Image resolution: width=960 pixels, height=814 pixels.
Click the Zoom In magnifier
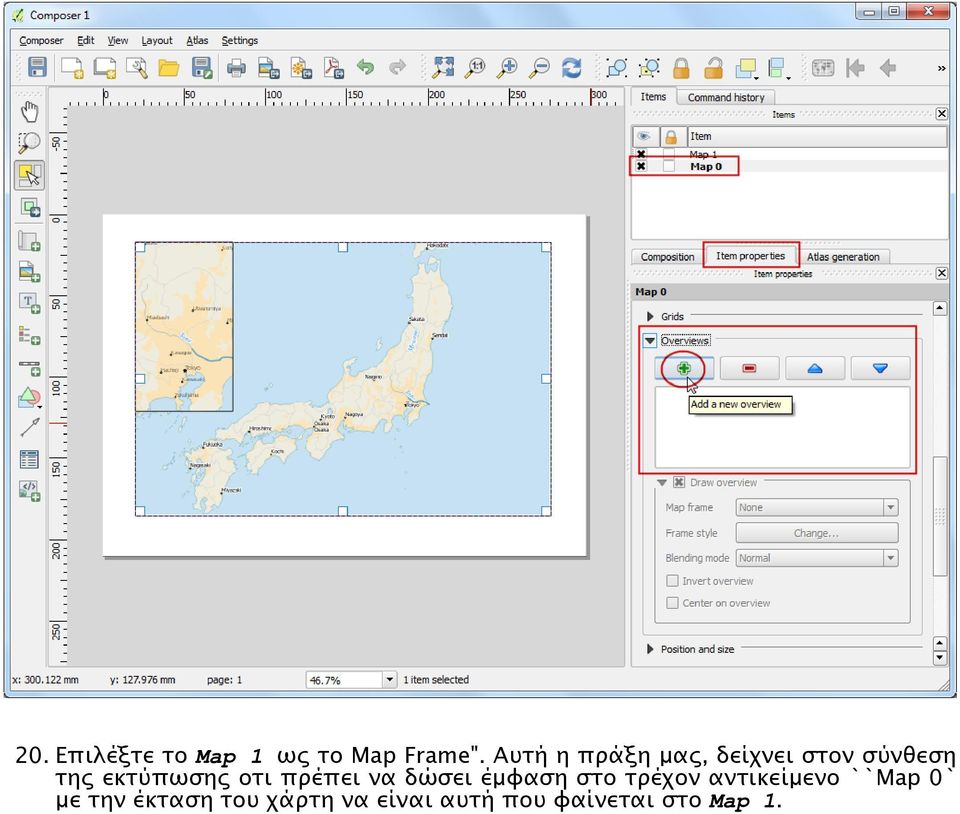[508, 67]
